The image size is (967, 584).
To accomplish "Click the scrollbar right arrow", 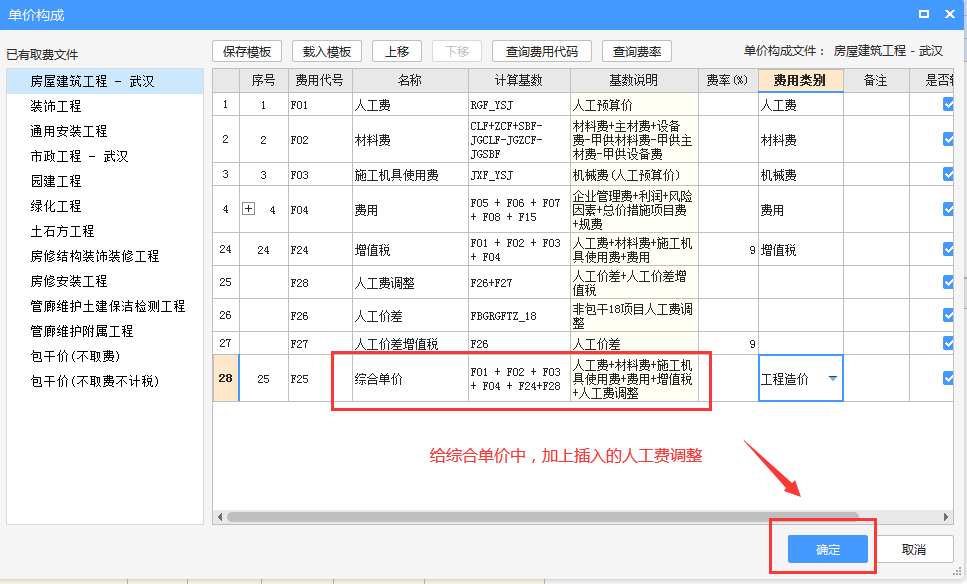I will 946,517.
